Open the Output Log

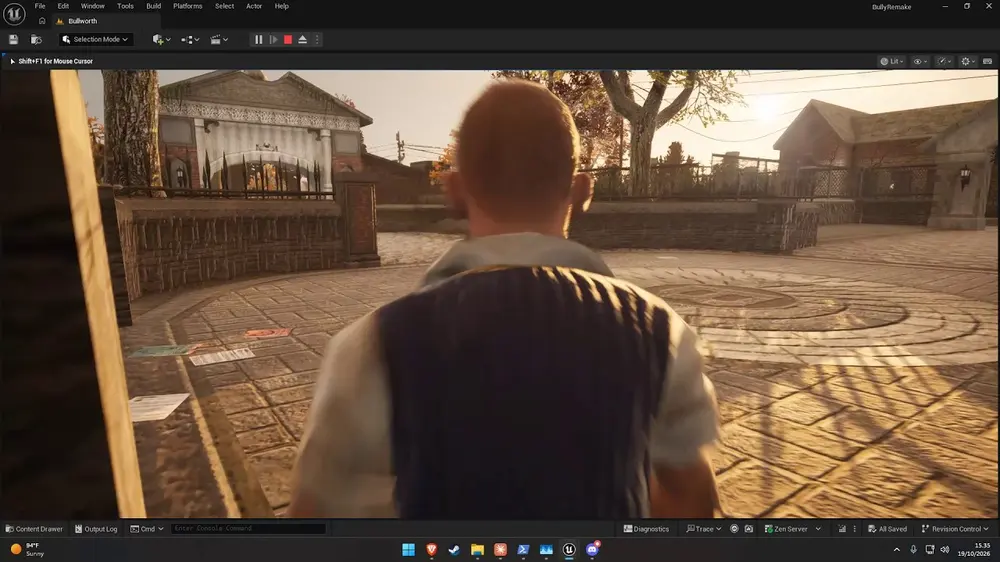pyautogui.click(x=96, y=529)
